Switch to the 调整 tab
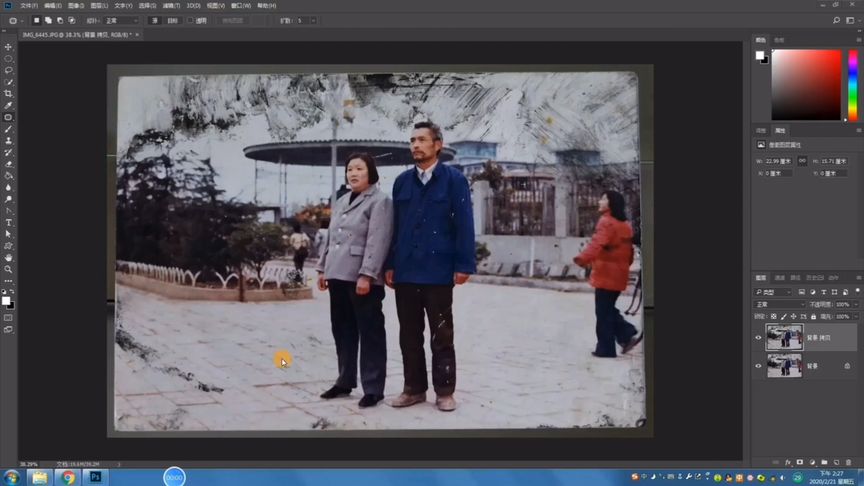Image resolution: width=864 pixels, height=486 pixels. [x=761, y=131]
